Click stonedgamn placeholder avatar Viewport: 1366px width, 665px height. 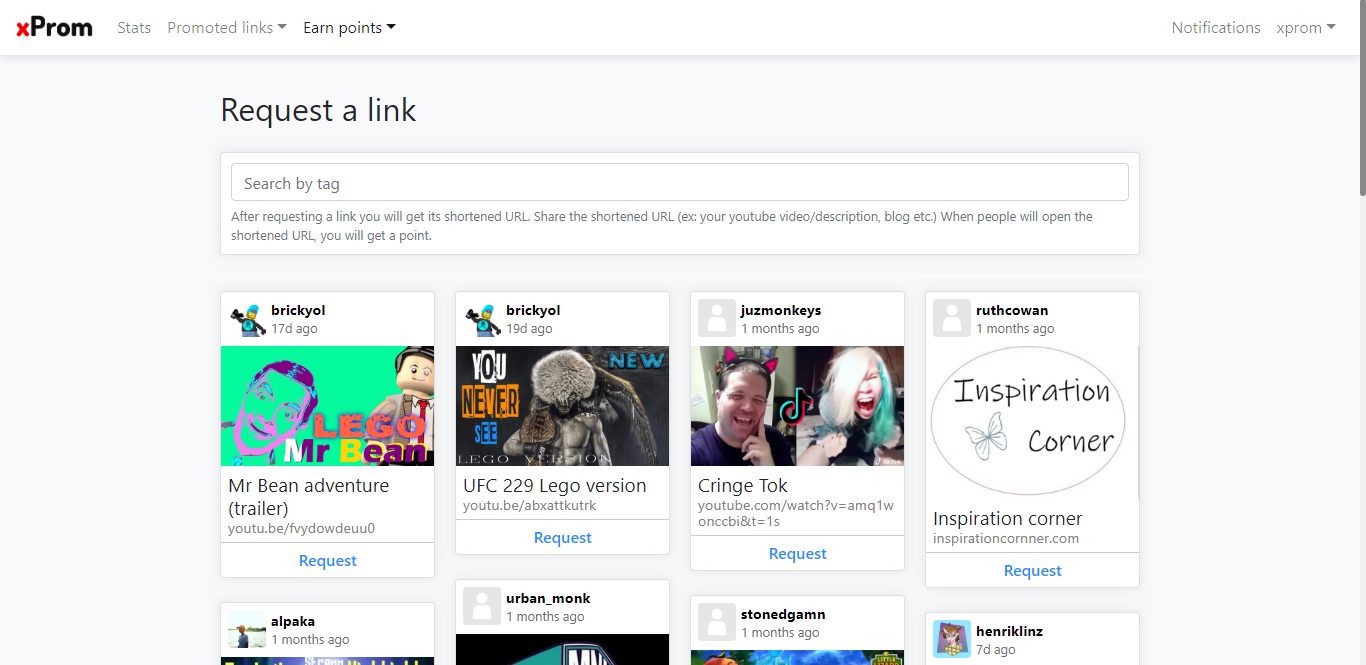click(717, 623)
